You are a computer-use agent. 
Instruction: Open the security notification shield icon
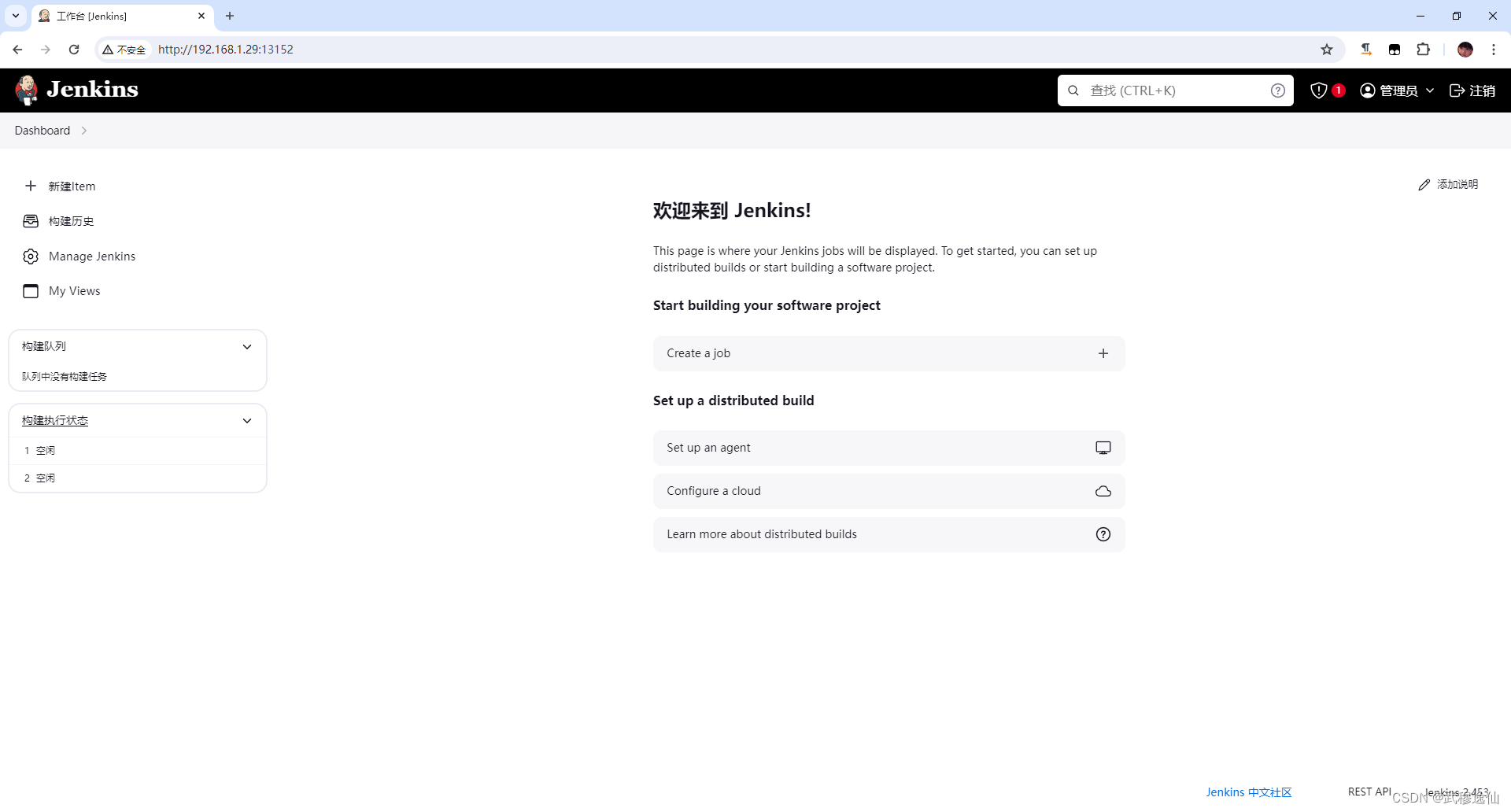click(x=1320, y=90)
